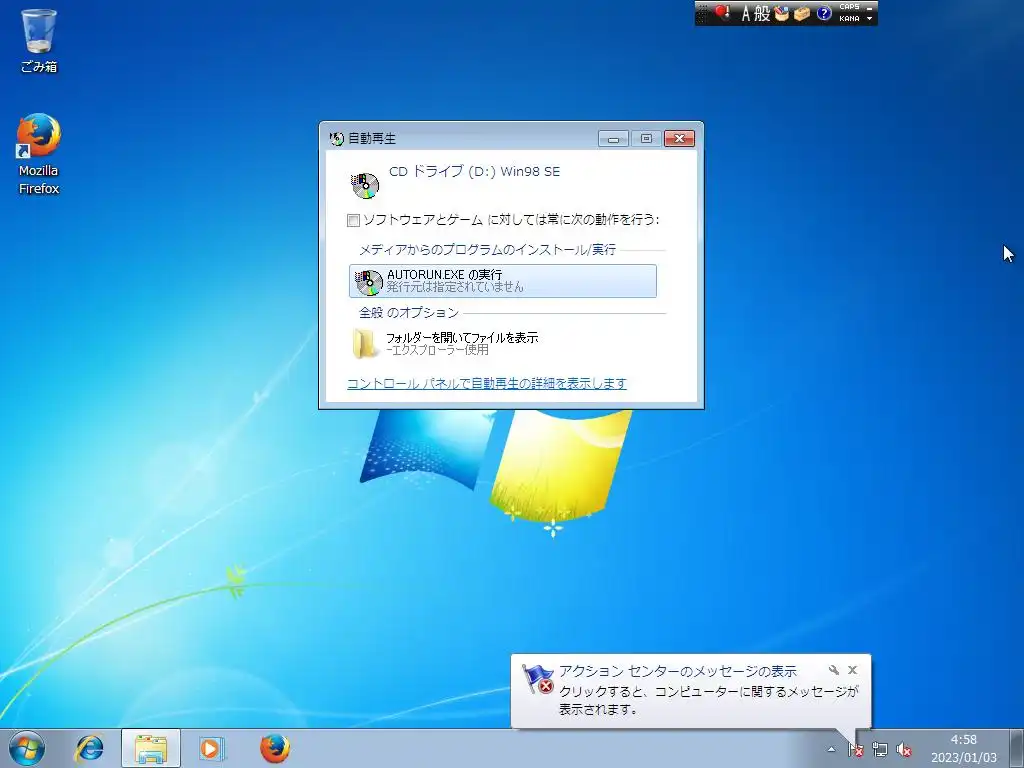
Task: Open the muted volume tray icon
Action: point(904,749)
